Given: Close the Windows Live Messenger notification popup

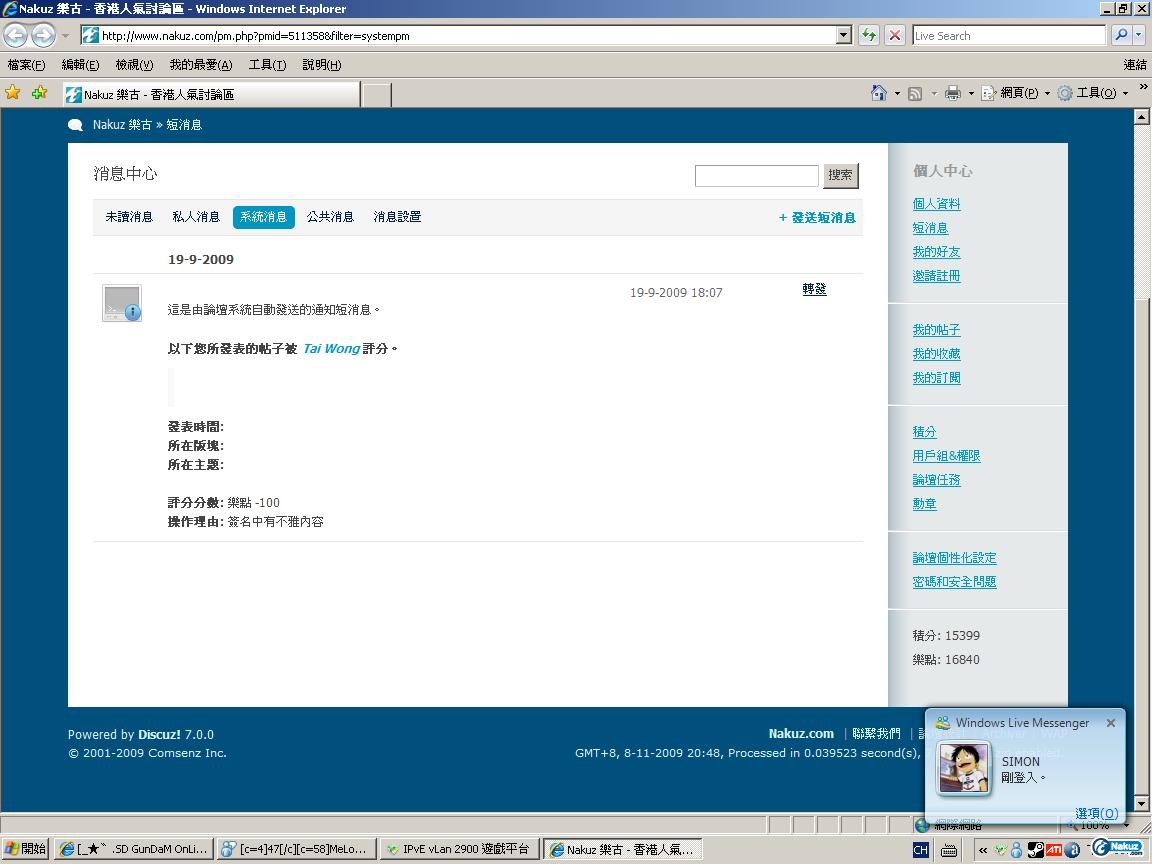Looking at the screenshot, I should [x=1111, y=723].
